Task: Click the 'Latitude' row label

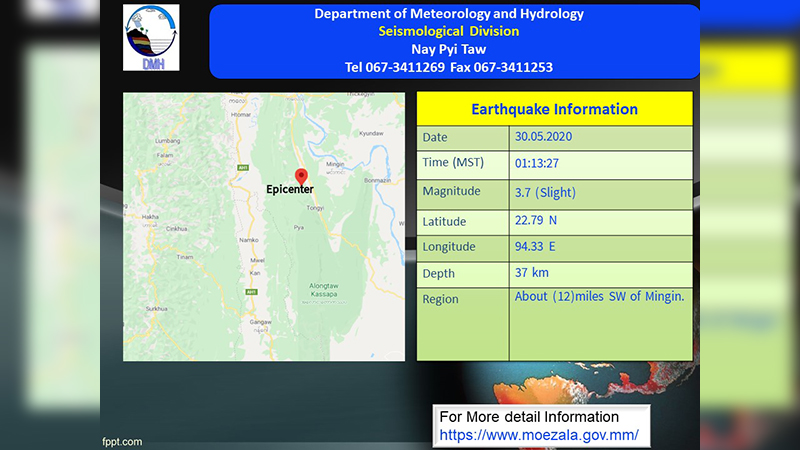Action: [x=444, y=222]
